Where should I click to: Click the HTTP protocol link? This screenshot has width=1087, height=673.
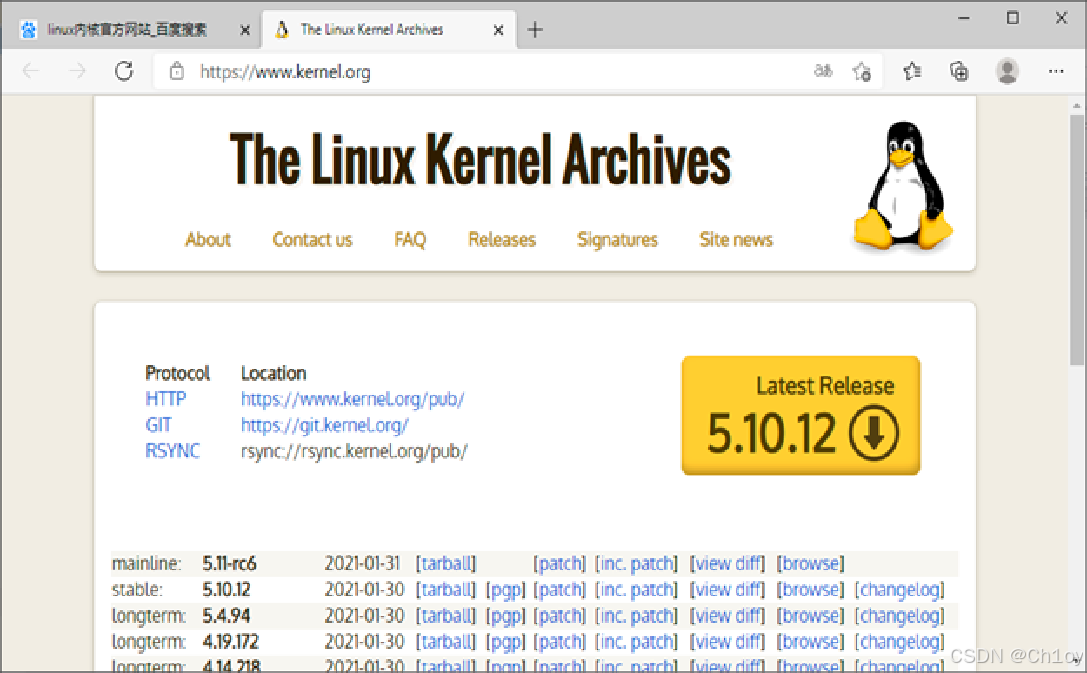(166, 399)
